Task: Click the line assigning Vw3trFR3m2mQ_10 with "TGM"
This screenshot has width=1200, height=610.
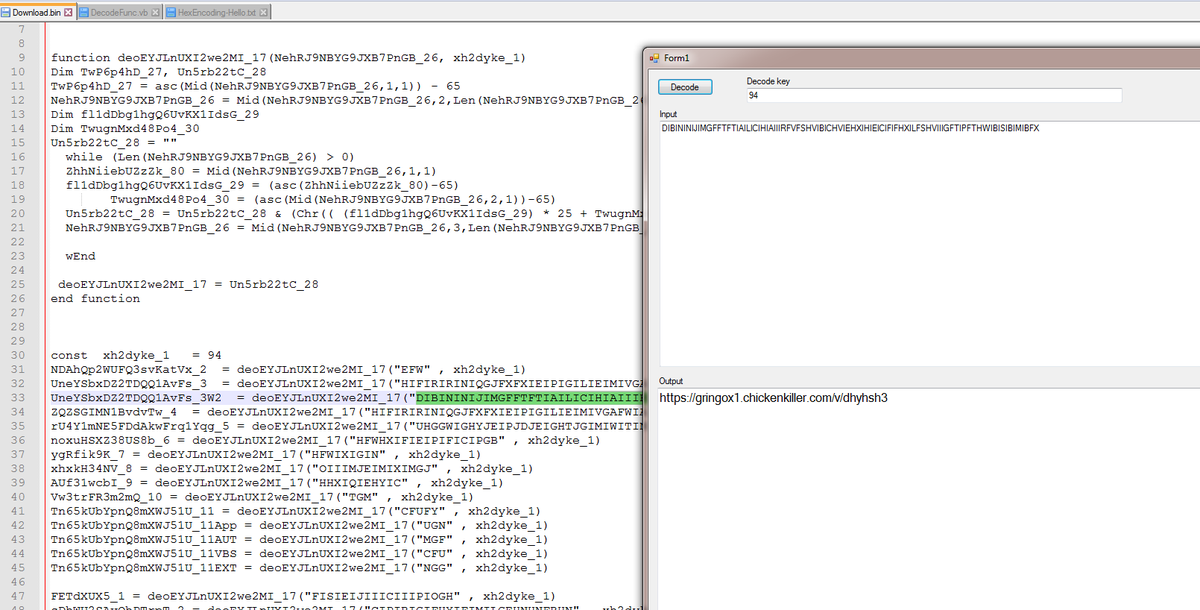Action: point(262,496)
